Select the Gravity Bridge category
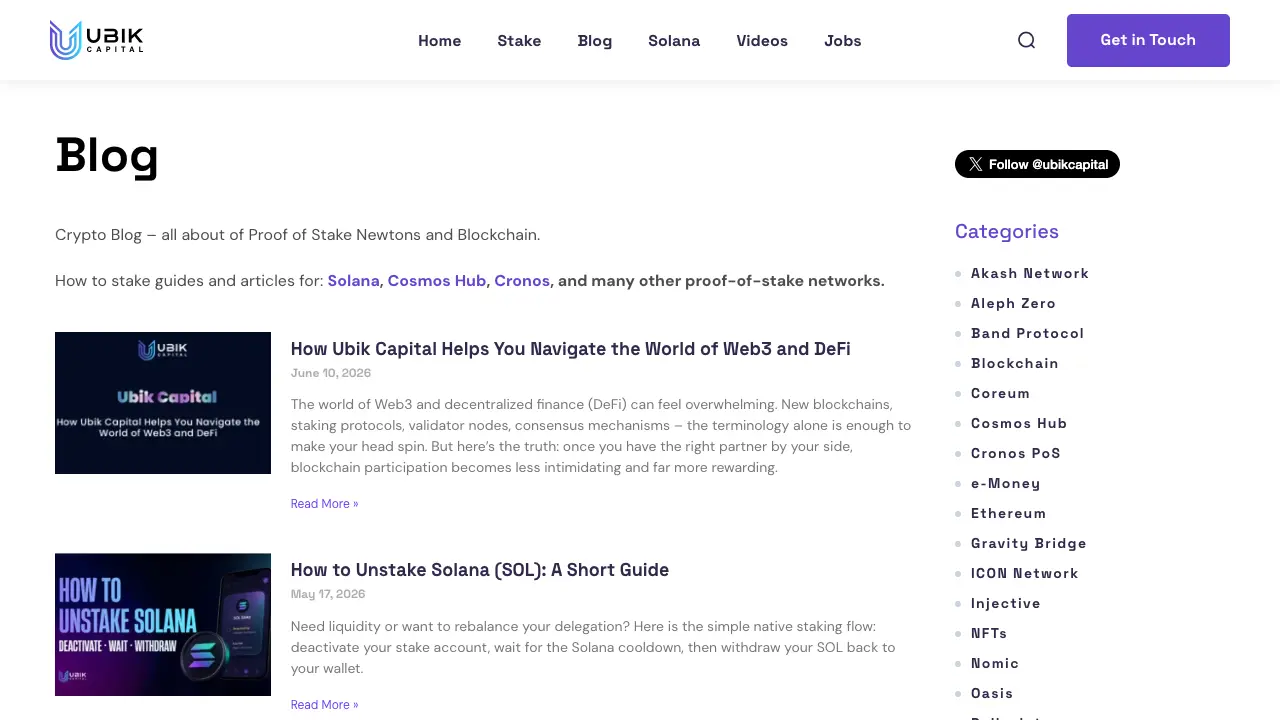This screenshot has height=720, width=1280. [x=1029, y=543]
